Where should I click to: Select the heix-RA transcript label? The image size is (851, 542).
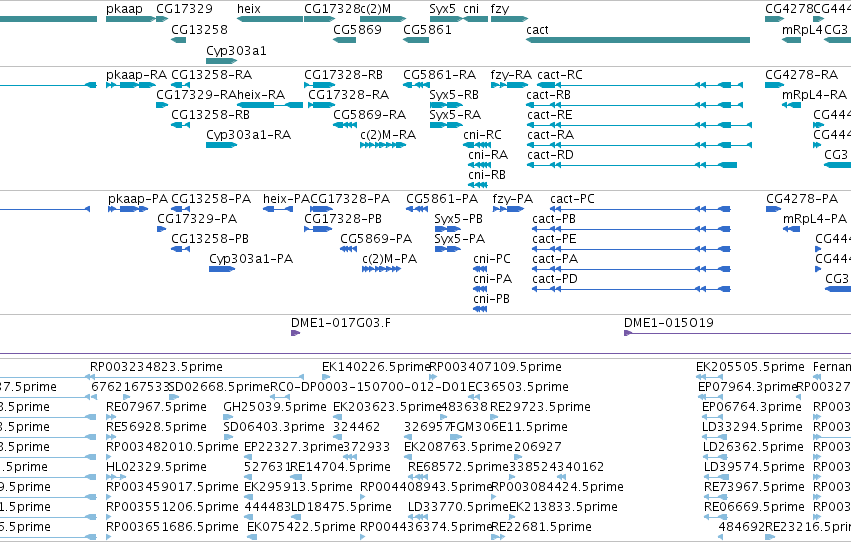click(261, 95)
